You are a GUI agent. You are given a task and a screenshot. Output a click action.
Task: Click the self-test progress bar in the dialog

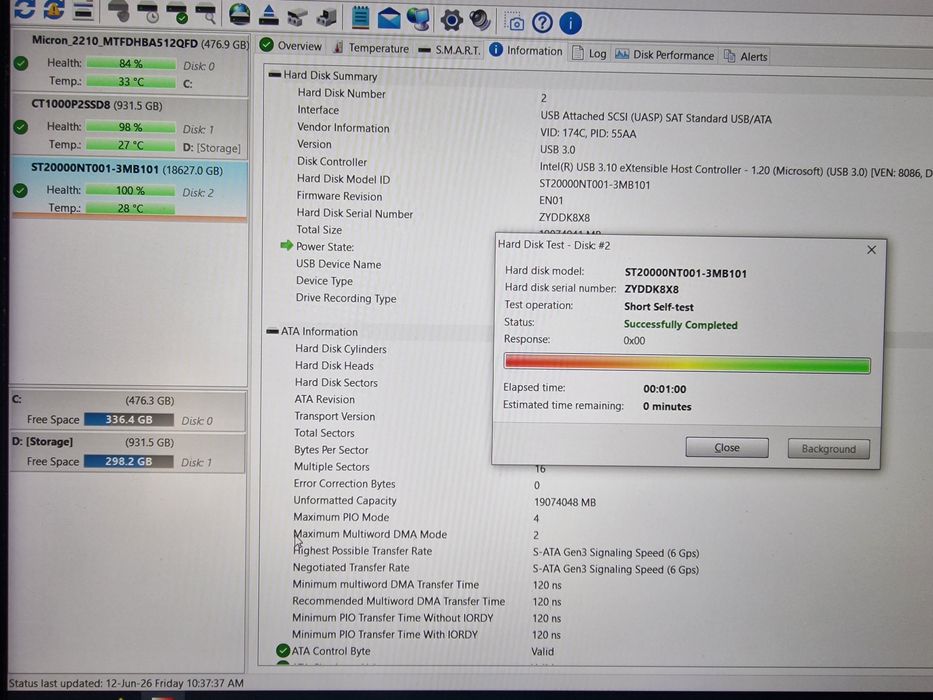pyautogui.click(x=687, y=364)
